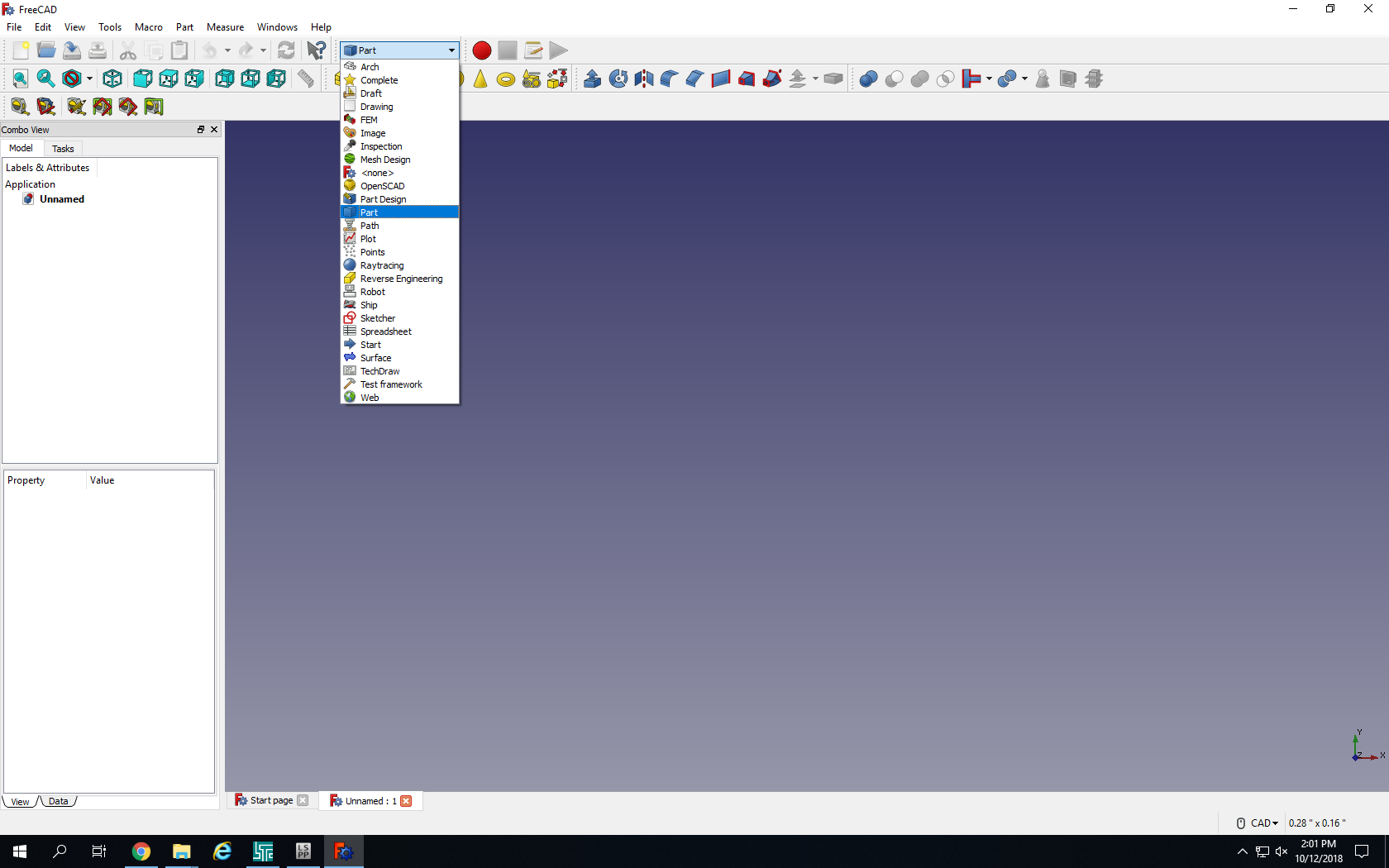Open the Macro menu
This screenshot has height=868, width=1389.
(149, 27)
